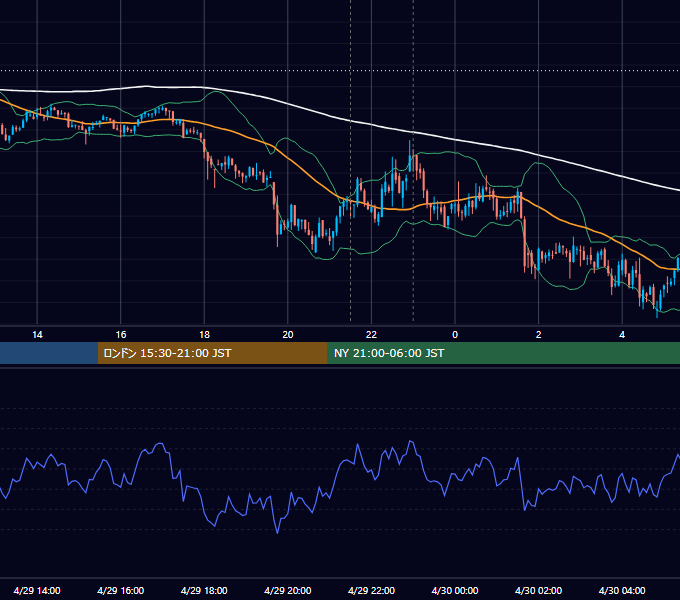
Task: Click the time axis label 2
Action: click(x=539, y=335)
